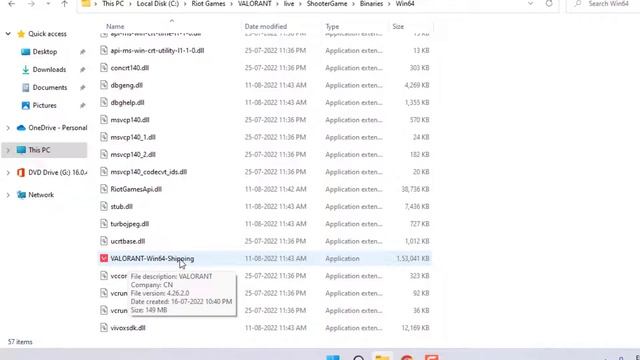Image resolution: width=640 pixels, height=360 pixels.
Task: Click the dbgeng.dll file icon
Action: [x=104, y=85]
